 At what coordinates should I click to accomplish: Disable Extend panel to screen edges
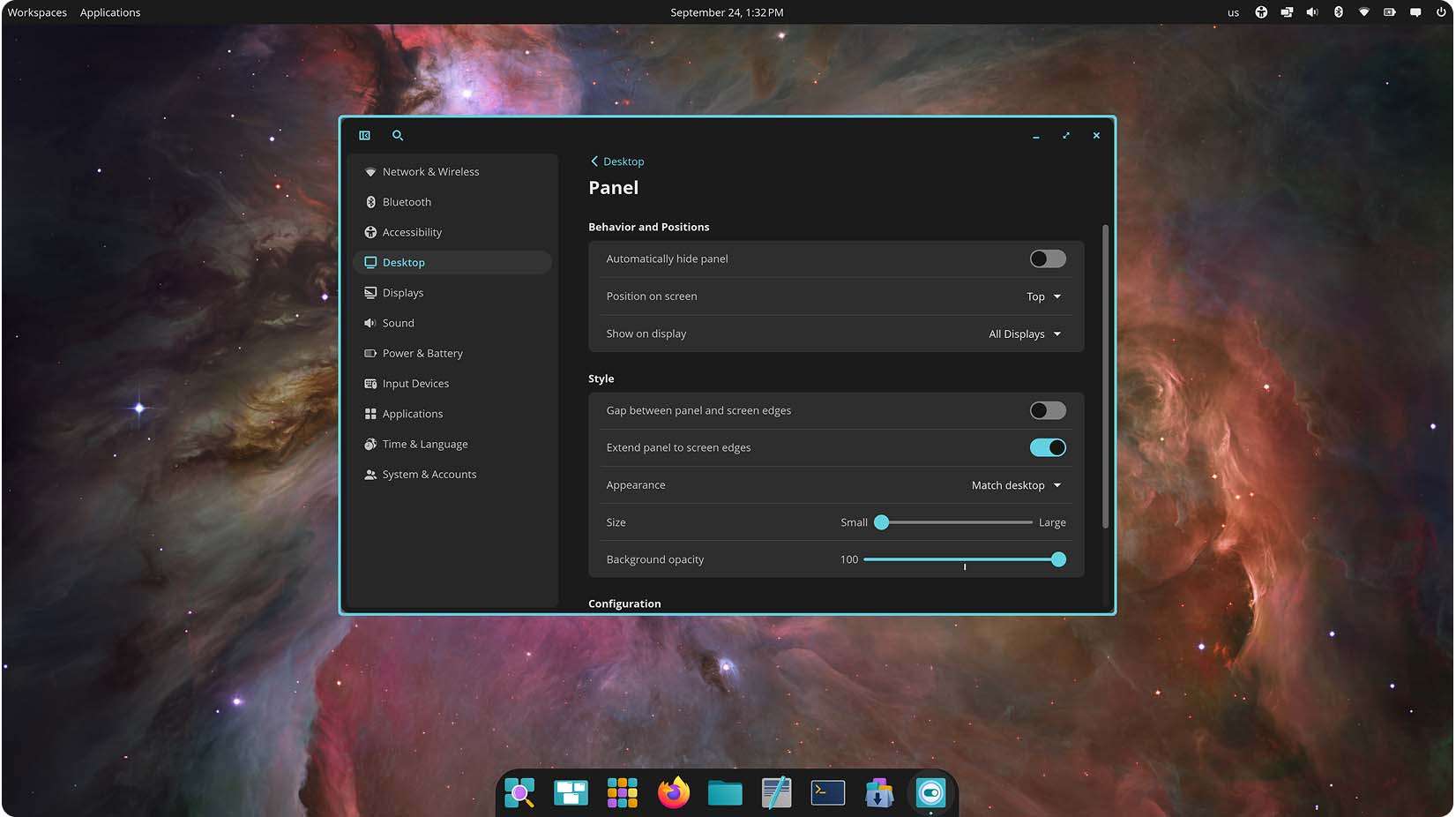point(1047,448)
